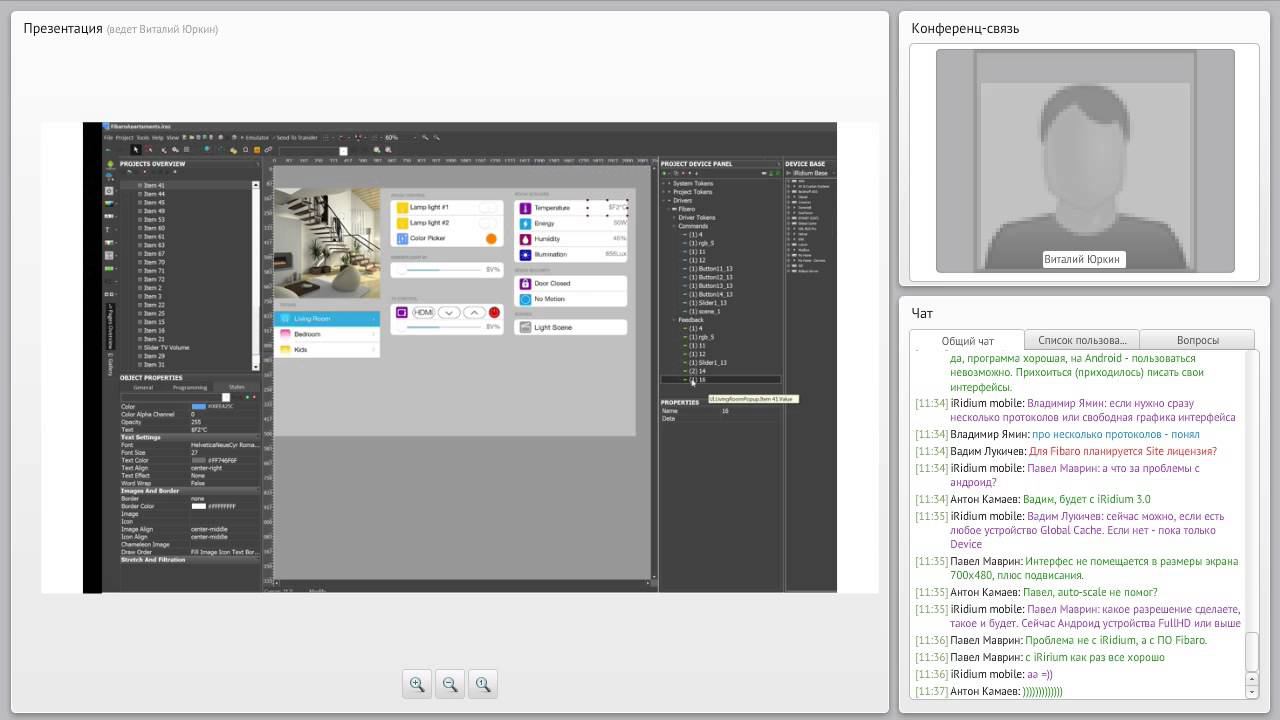The height and width of the screenshot is (720, 1280).
Task: Click the zoom in magnifier button
Action: pyautogui.click(x=417, y=684)
